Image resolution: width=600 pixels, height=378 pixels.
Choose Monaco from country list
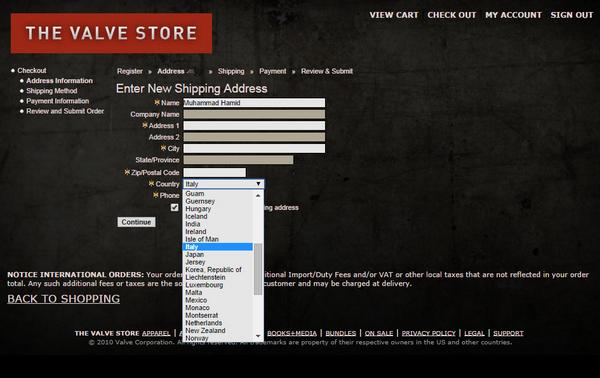[x=218, y=308]
